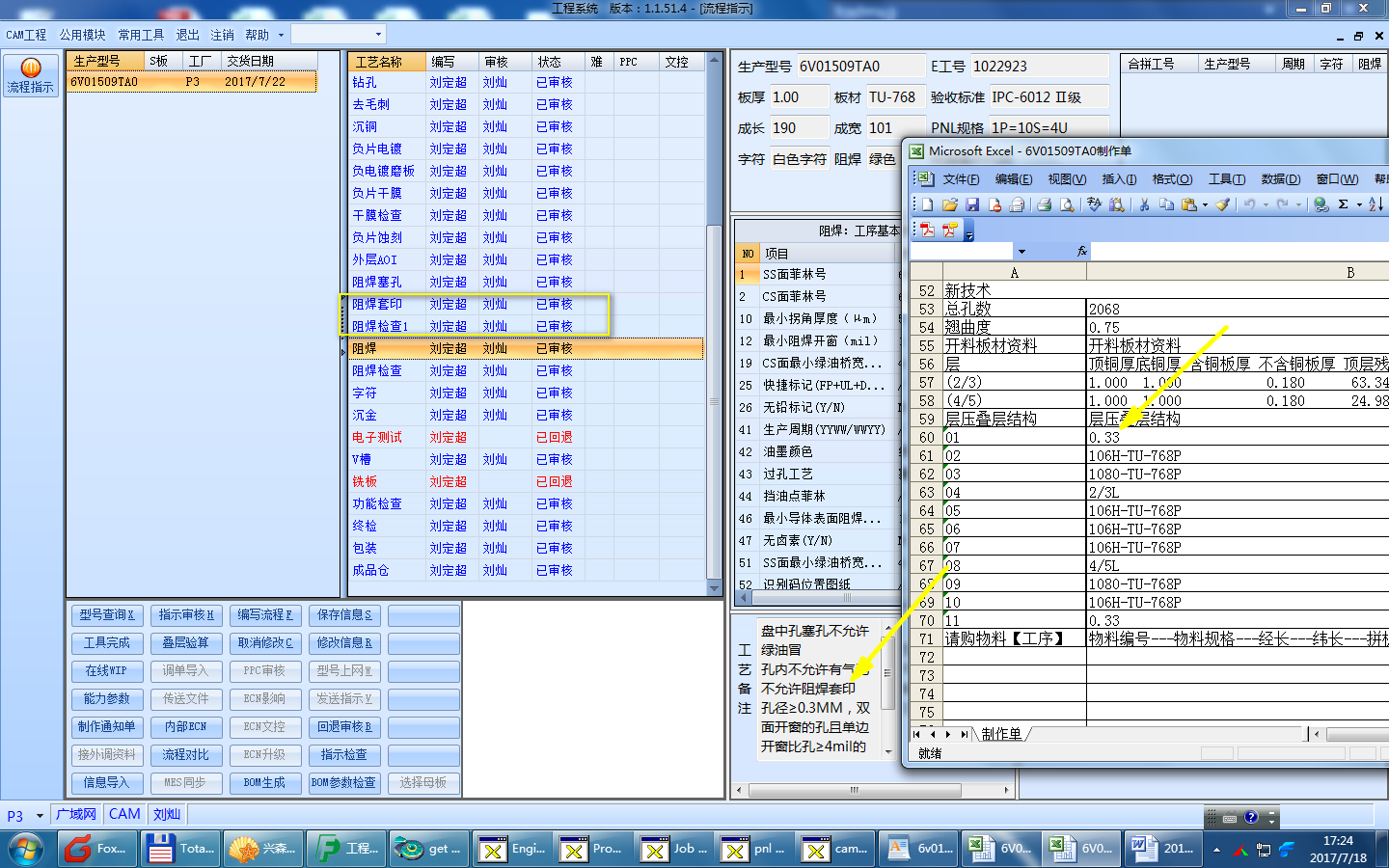Open Excel's 文件(F) menu

coord(961,179)
